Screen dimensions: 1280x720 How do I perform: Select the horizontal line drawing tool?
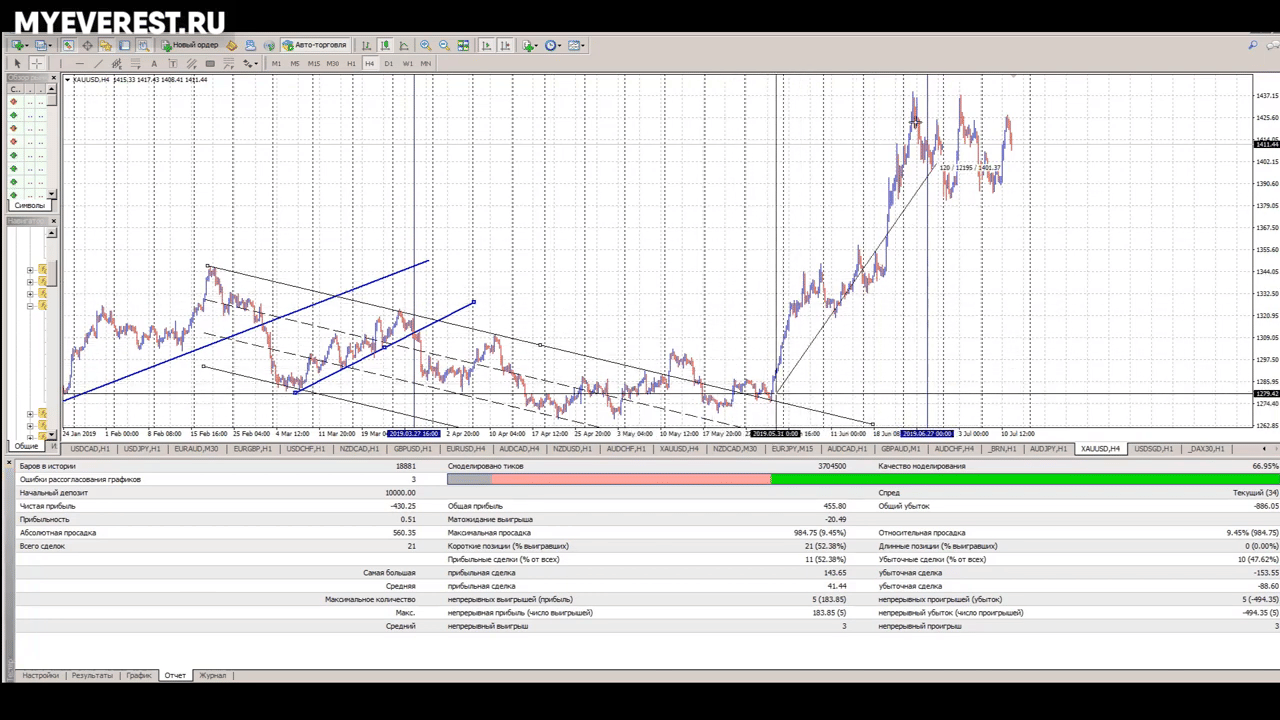79,63
